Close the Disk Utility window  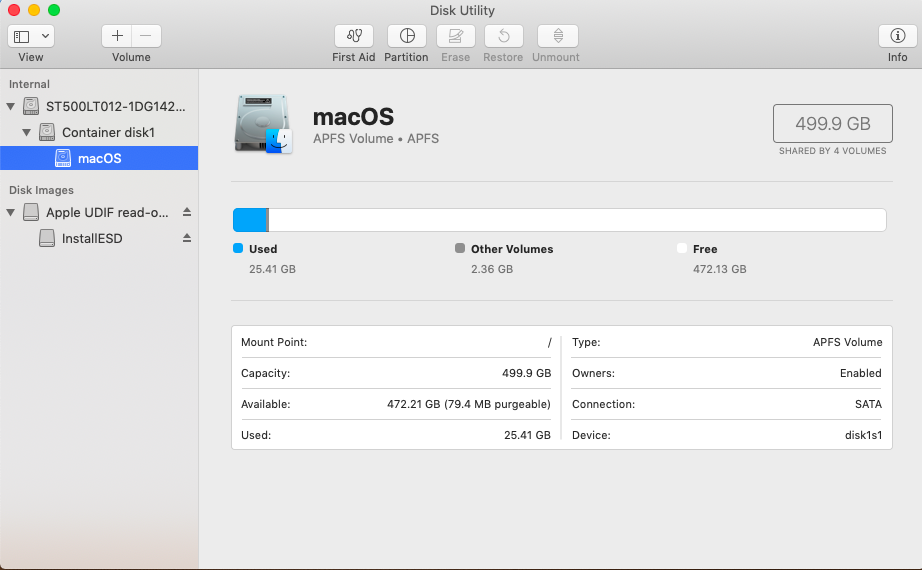(14, 10)
